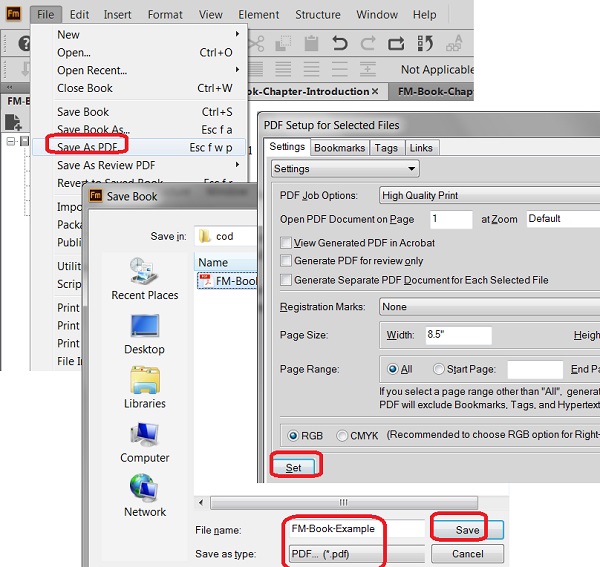Close the Chapter-Introduction document tab
The height and width of the screenshot is (567, 600).
375,91
